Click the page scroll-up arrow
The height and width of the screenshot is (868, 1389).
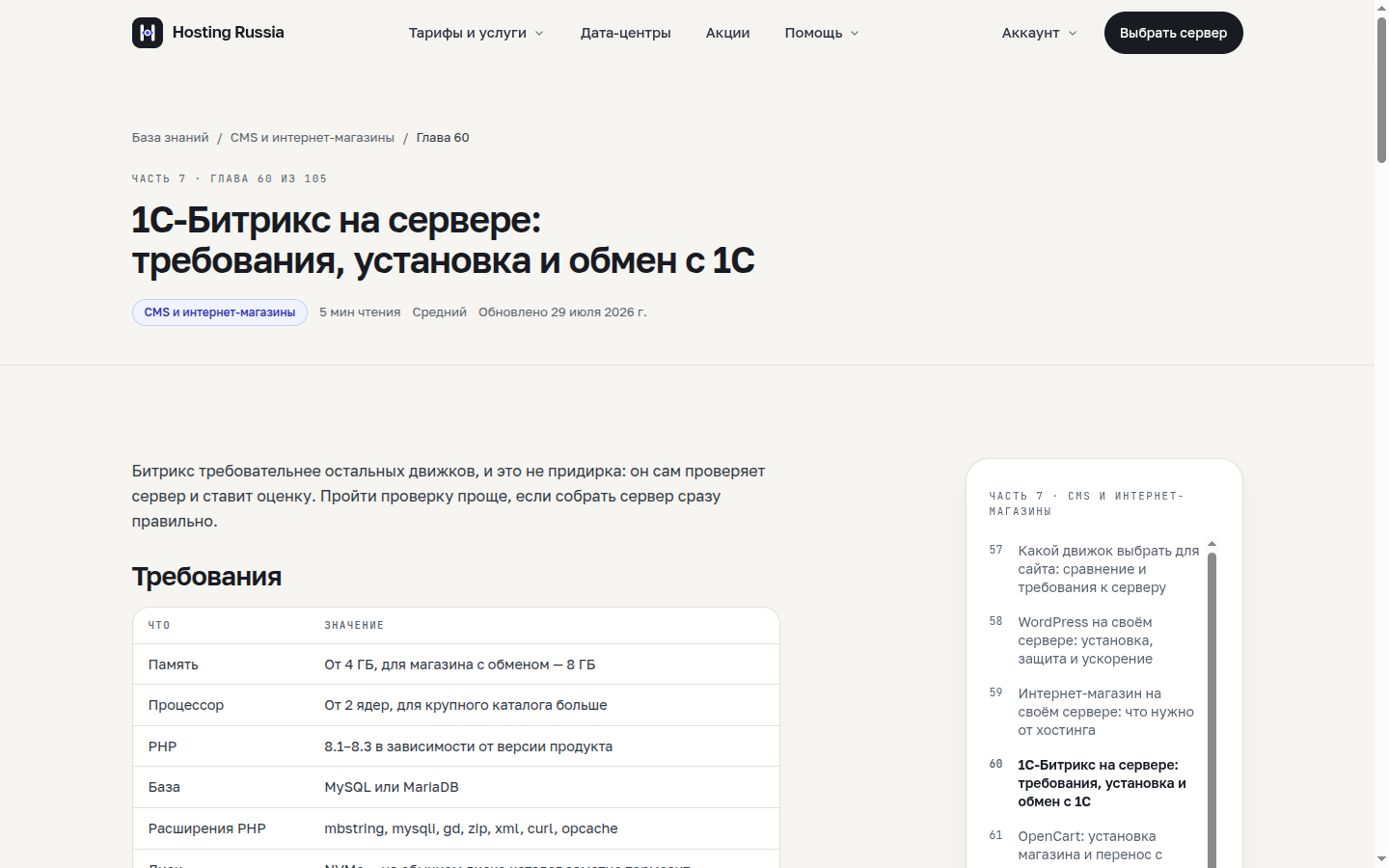(1381, 7)
